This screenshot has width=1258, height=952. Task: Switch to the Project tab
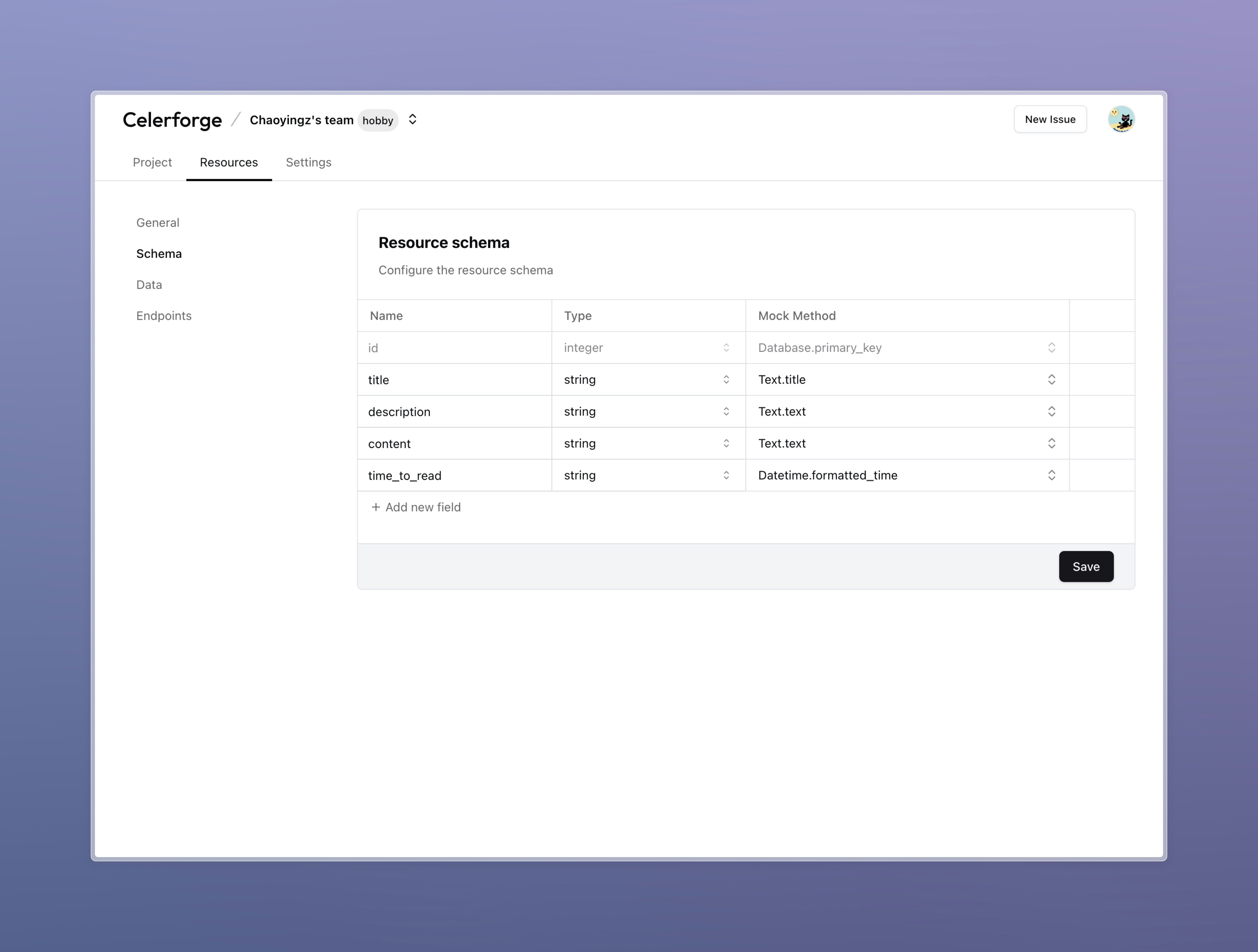152,163
